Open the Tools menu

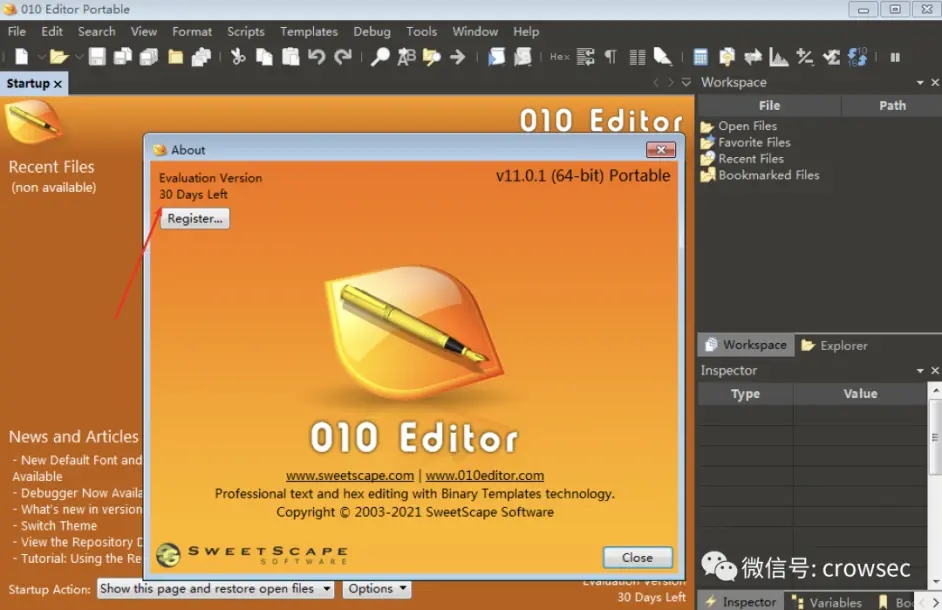click(x=421, y=31)
